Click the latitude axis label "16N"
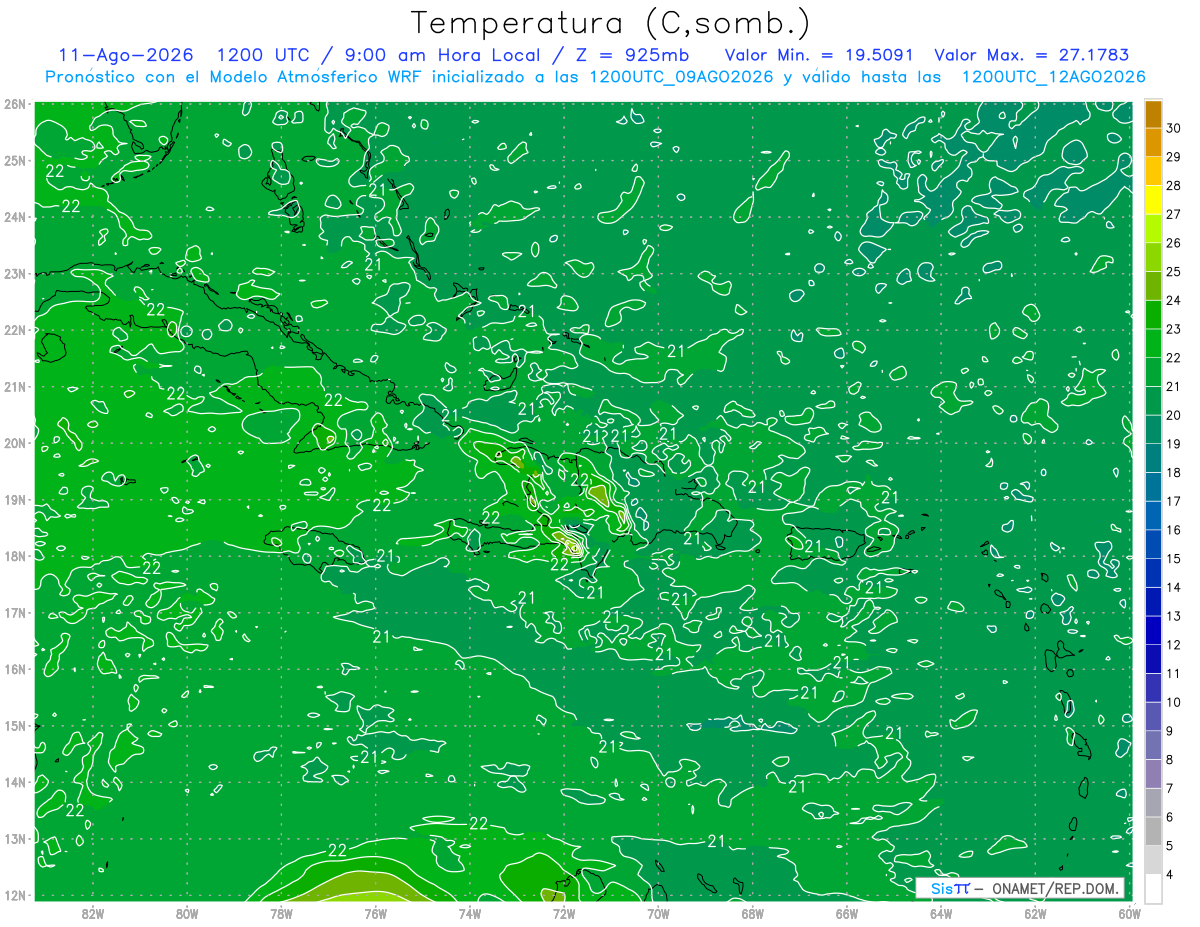This screenshot has width=1200, height=927. [x=15, y=669]
